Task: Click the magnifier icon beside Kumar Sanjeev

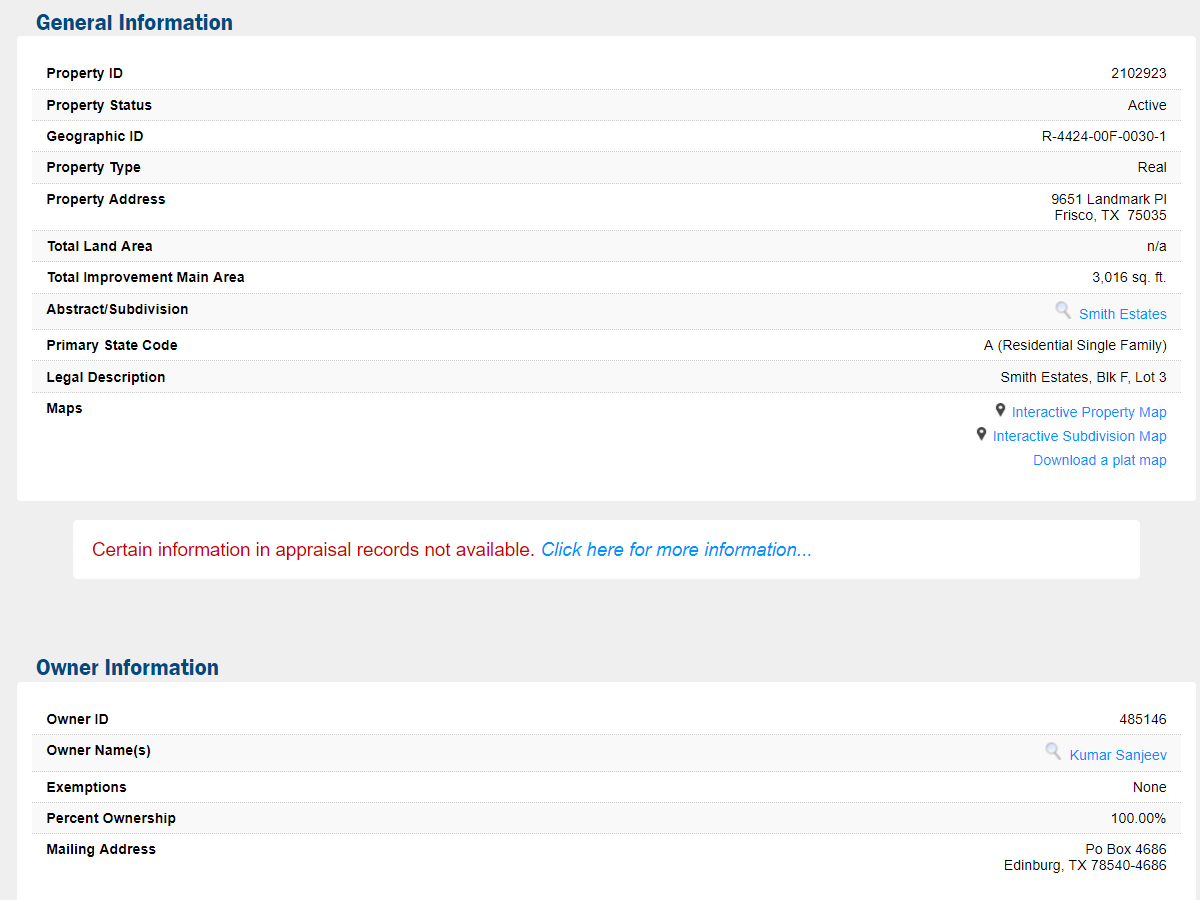Action: coord(1053,751)
